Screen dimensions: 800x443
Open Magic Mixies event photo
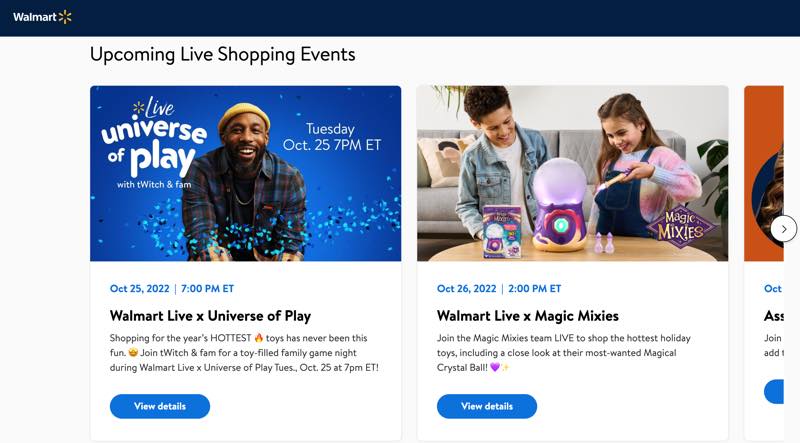click(x=572, y=174)
